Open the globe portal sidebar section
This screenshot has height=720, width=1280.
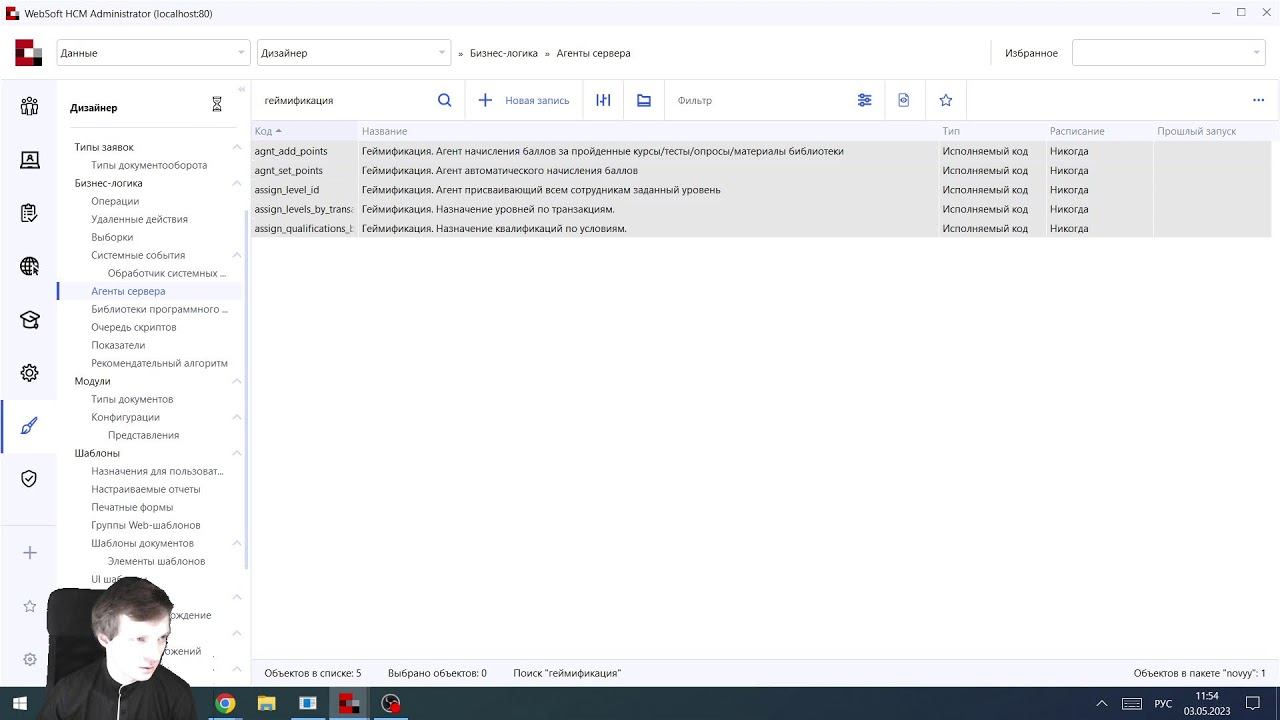tap(29, 266)
